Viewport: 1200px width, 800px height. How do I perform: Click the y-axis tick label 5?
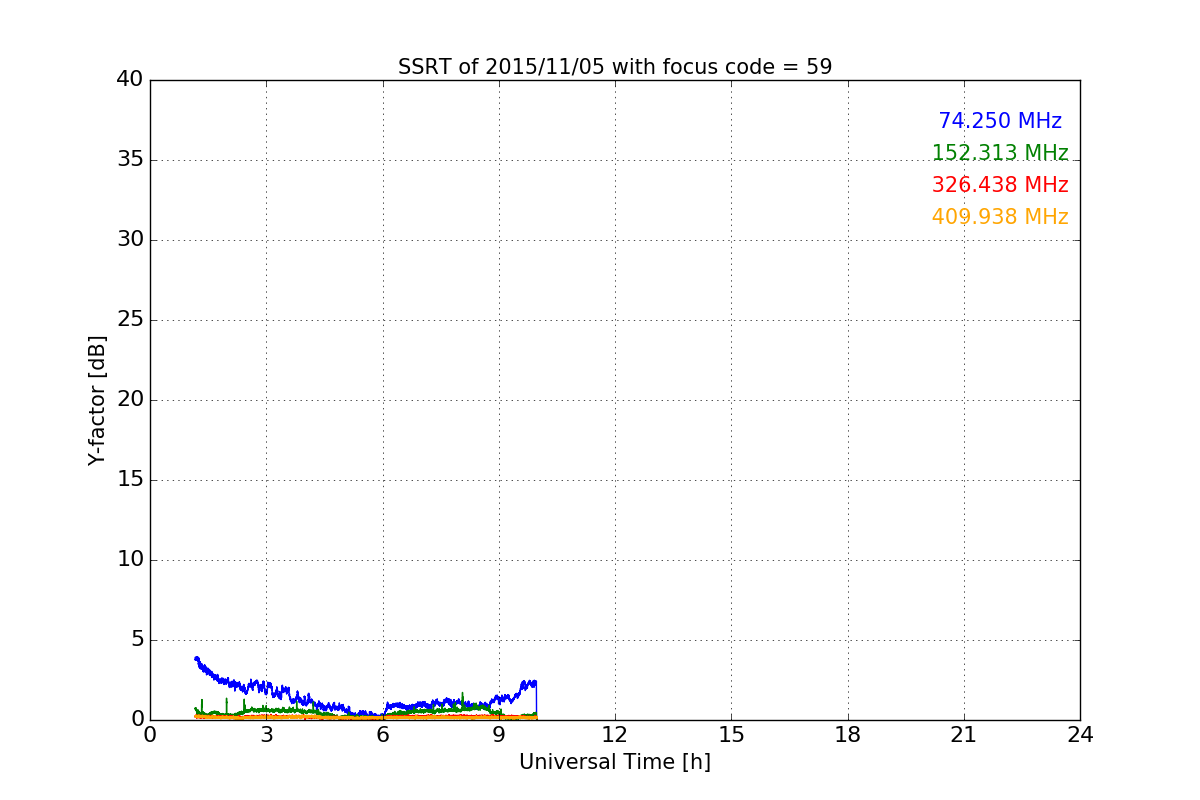[x=137, y=640]
